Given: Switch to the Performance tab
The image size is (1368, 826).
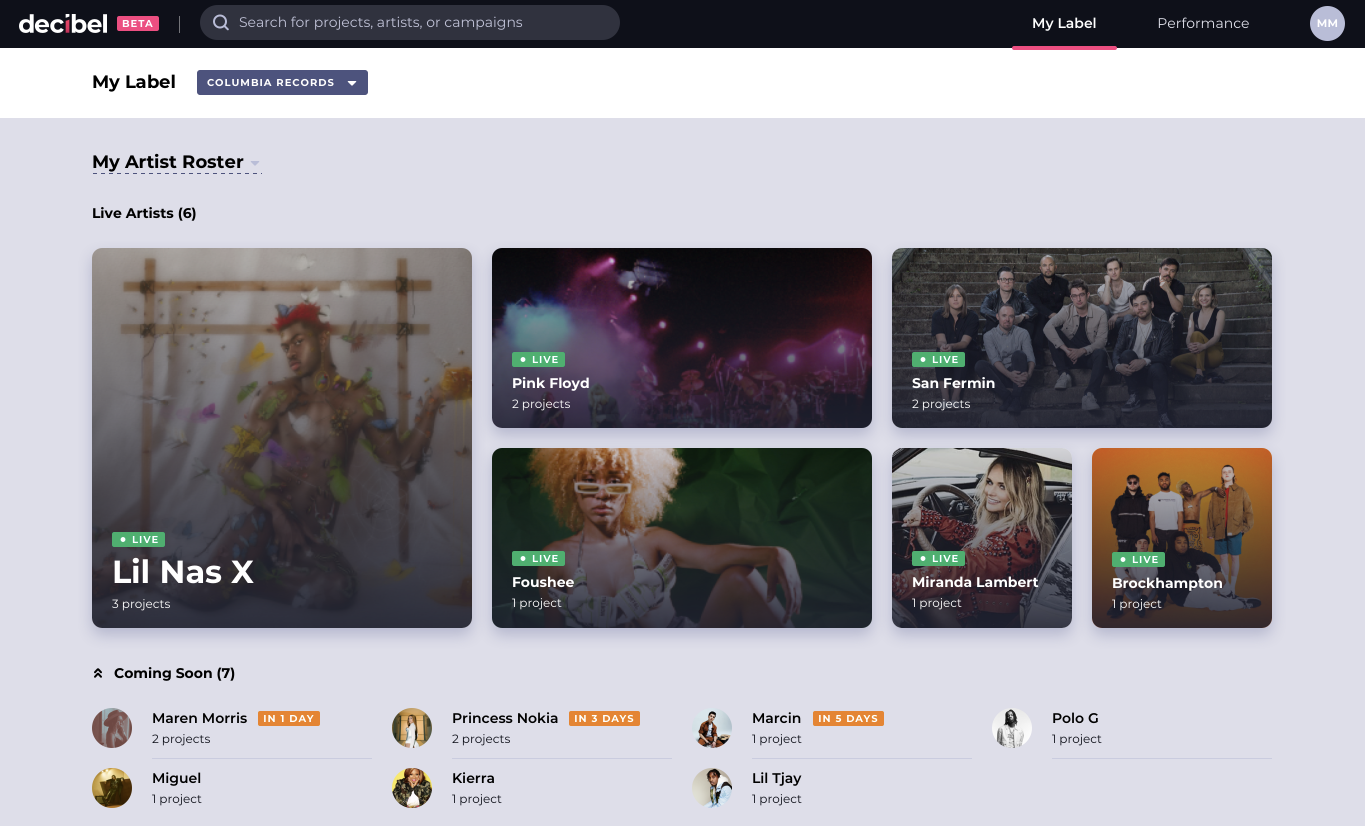Looking at the screenshot, I should [1203, 23].
